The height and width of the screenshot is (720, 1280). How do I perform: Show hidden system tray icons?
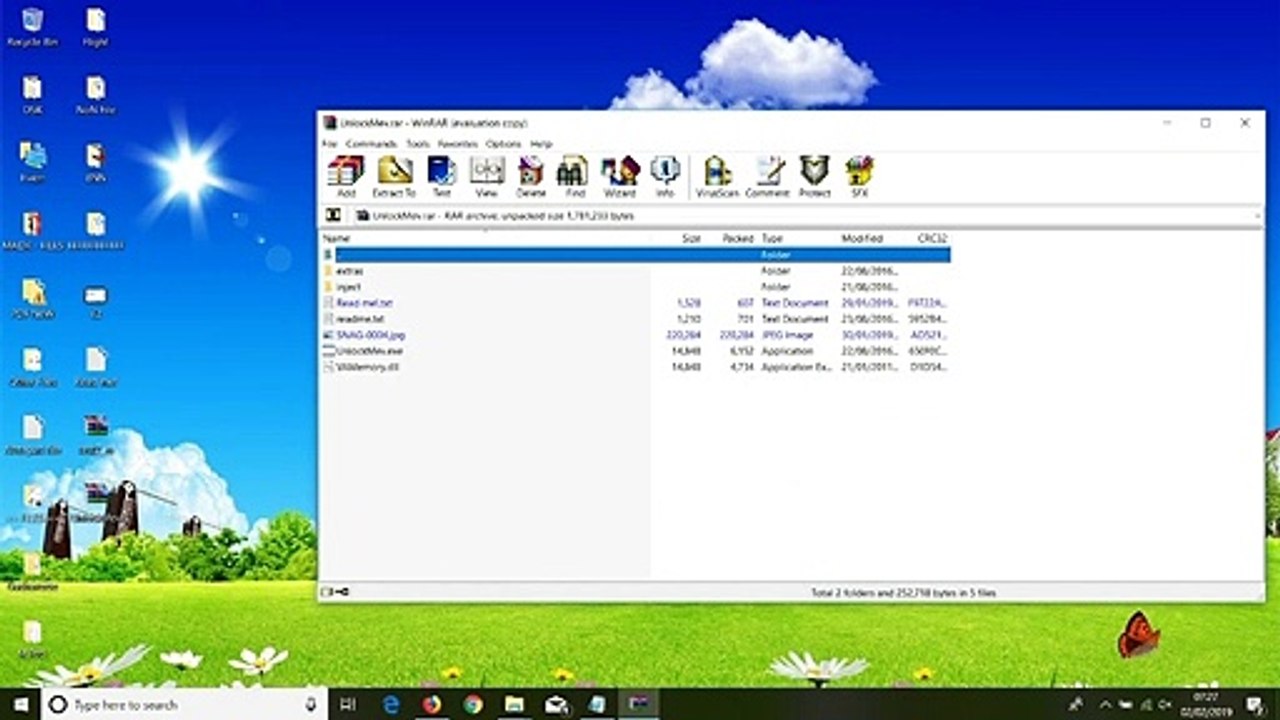(1104, 704)
